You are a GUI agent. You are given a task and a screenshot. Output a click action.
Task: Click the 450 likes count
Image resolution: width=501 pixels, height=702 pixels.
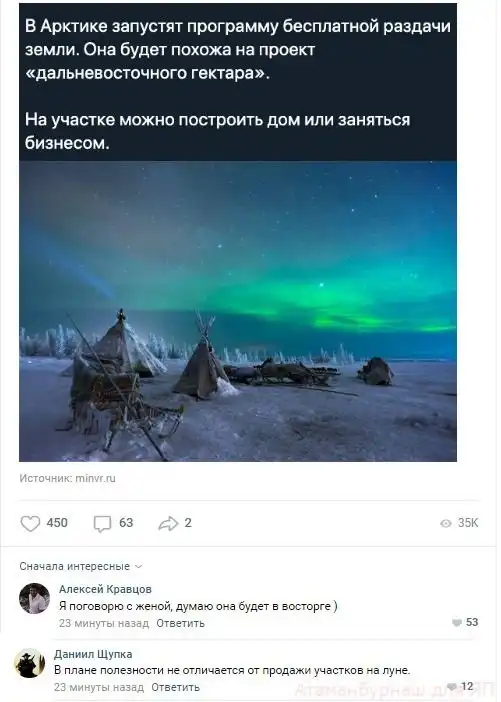tap(57, 523)
